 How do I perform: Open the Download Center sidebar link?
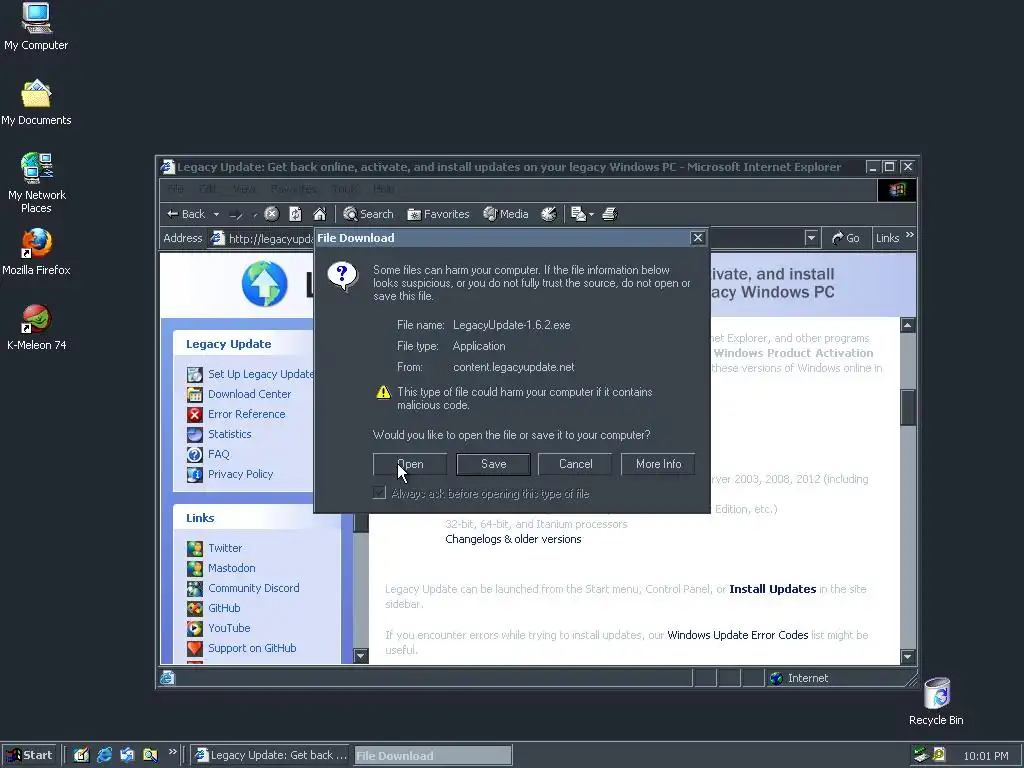click(249, 394)
